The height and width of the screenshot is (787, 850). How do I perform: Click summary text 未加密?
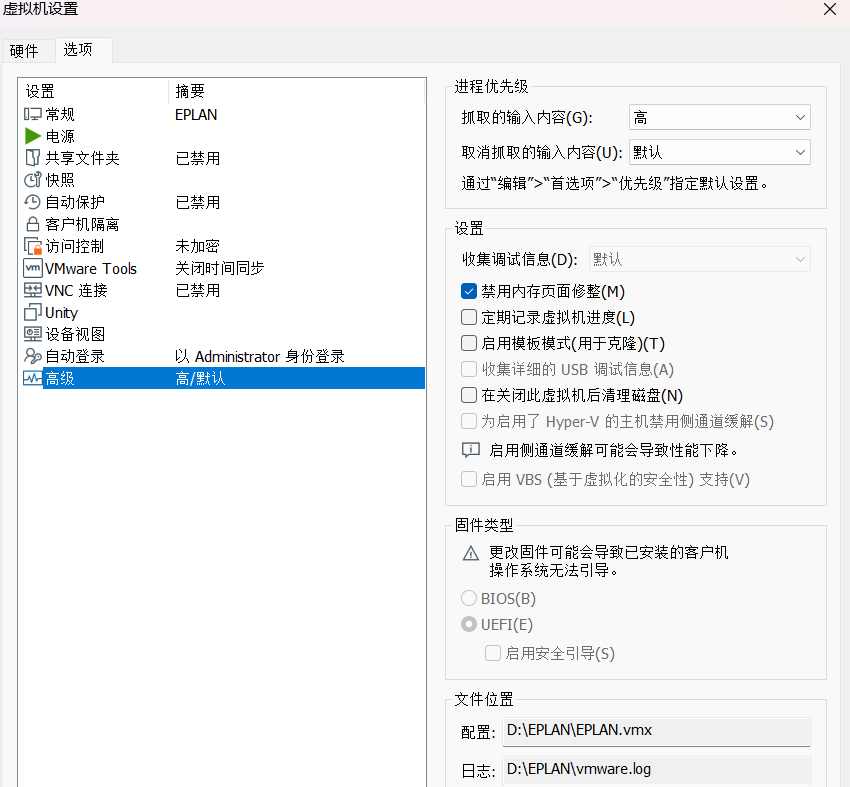point(197,246)
